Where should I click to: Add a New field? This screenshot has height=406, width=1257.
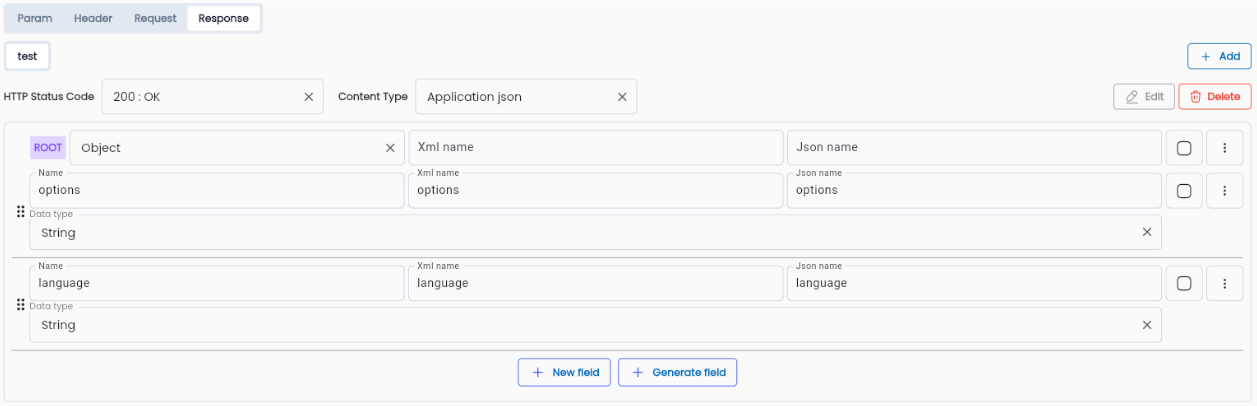564,372
